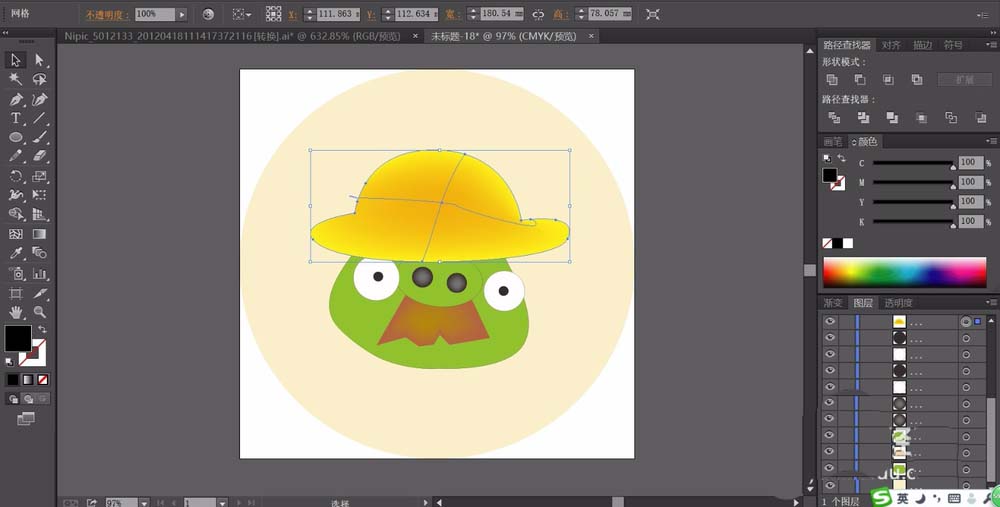Hide the top yellow hat layer

[x=829, y=321]
